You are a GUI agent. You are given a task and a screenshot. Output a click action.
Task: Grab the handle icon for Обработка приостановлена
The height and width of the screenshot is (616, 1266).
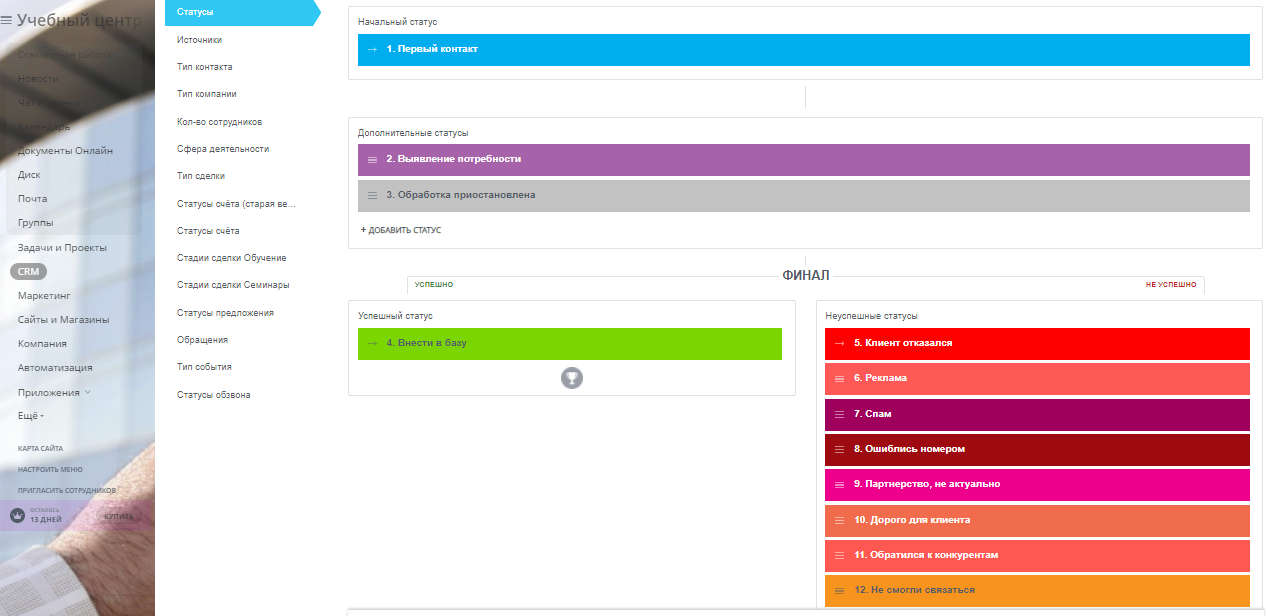point(372,195)
